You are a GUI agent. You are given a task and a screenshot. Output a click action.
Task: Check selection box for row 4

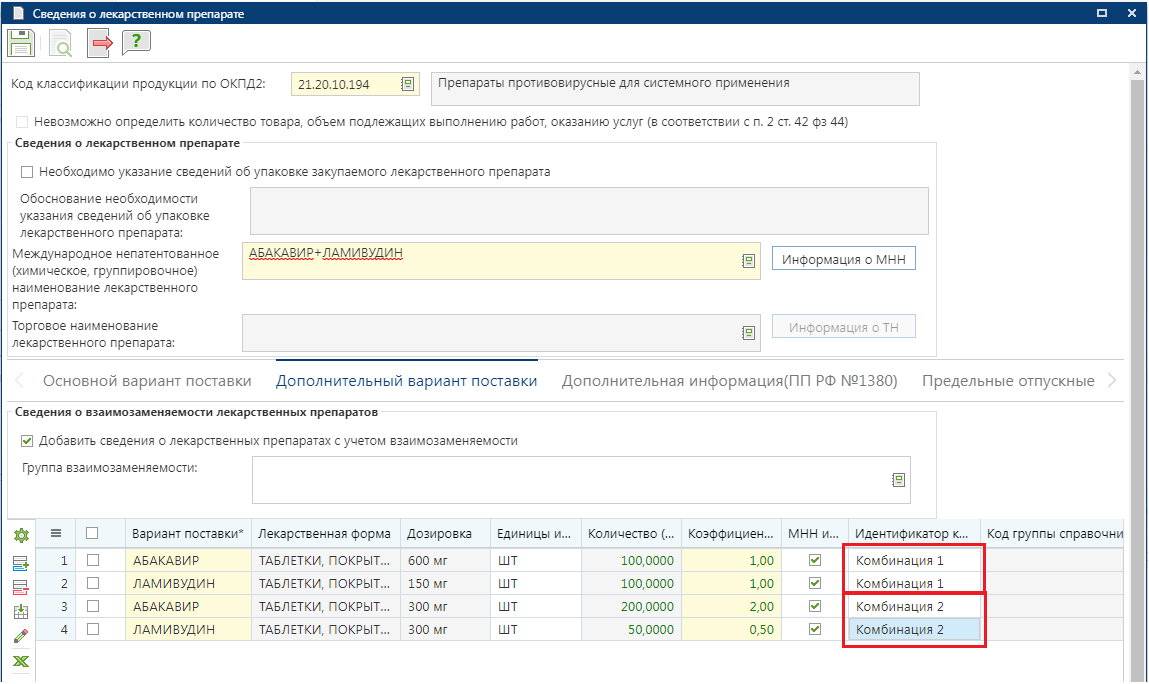point(92,629)
